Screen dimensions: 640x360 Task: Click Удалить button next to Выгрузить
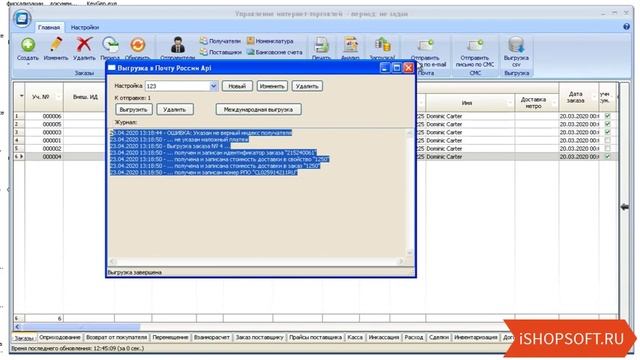pos(175,109)
